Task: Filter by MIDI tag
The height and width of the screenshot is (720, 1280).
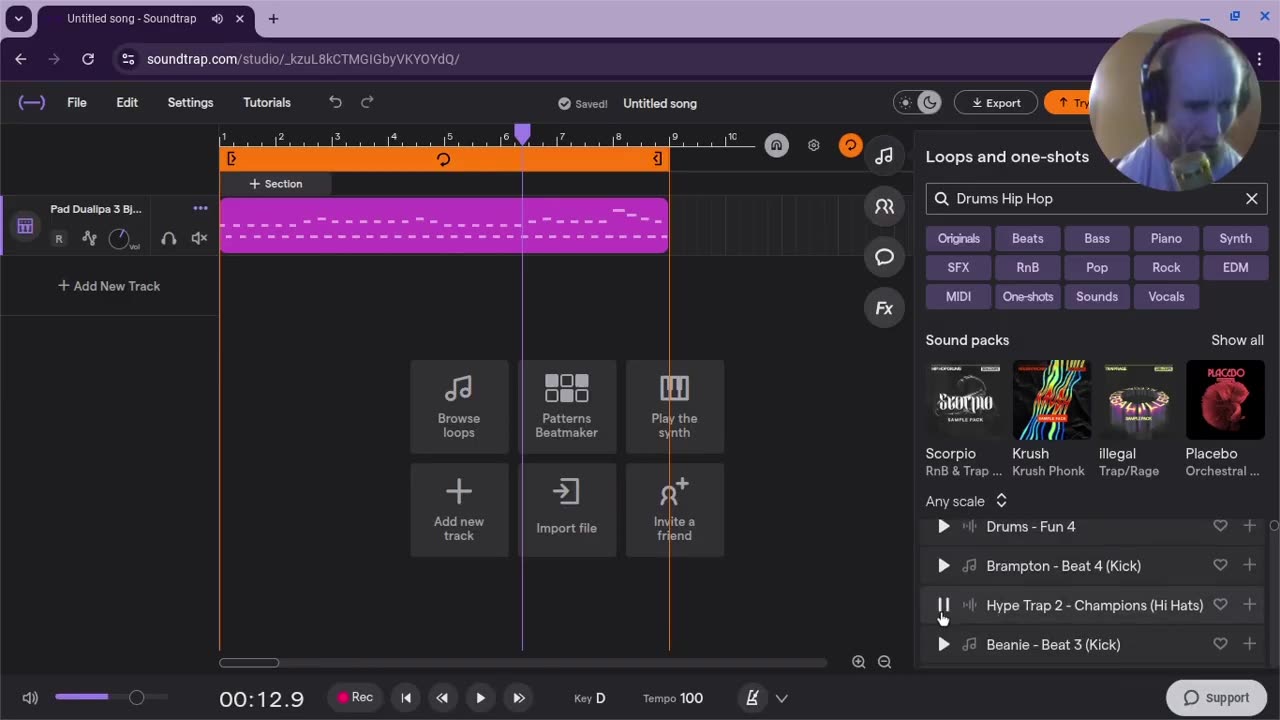Action: coord(958,296)
